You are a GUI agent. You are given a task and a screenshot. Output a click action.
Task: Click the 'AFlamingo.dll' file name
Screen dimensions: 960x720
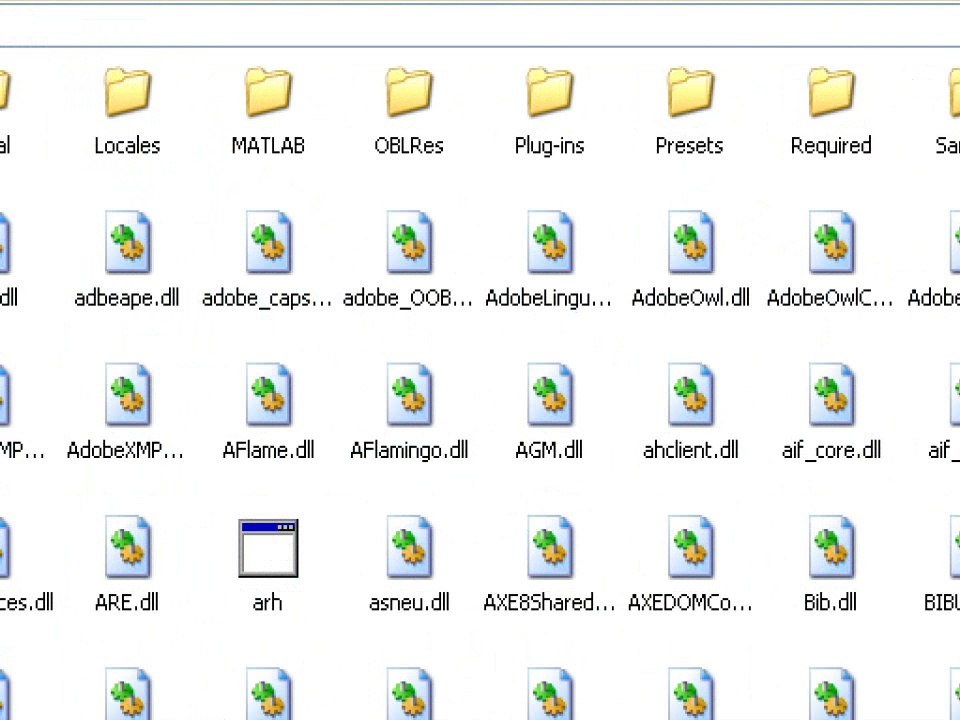click(x=409, y=451)
